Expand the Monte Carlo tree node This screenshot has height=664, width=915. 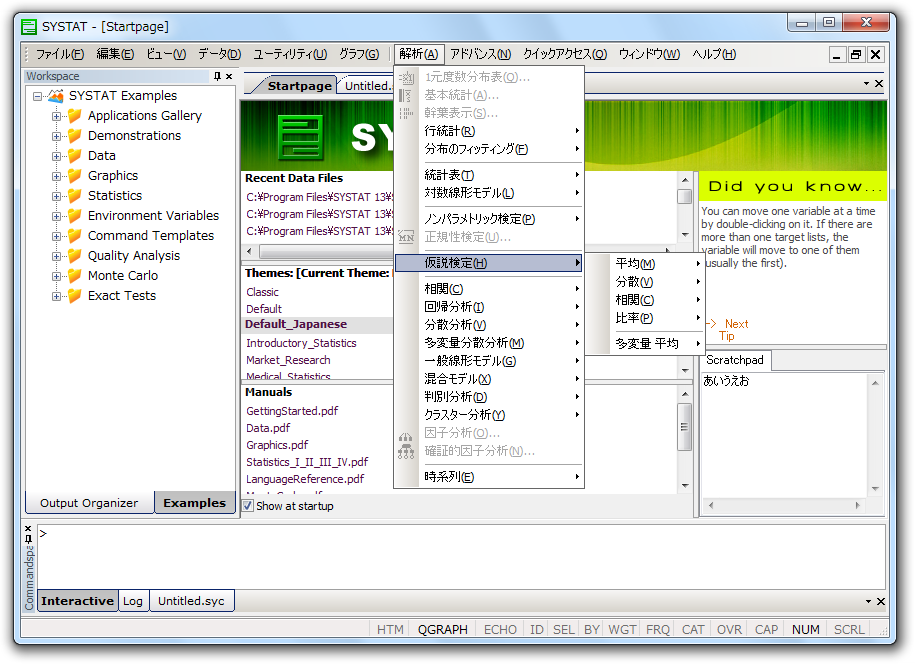56,276
